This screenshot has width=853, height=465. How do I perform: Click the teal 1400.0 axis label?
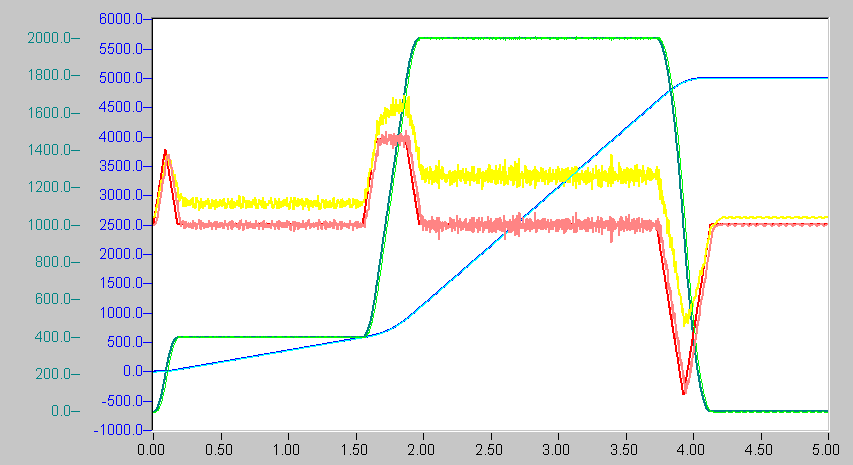[x=49, y=150]
